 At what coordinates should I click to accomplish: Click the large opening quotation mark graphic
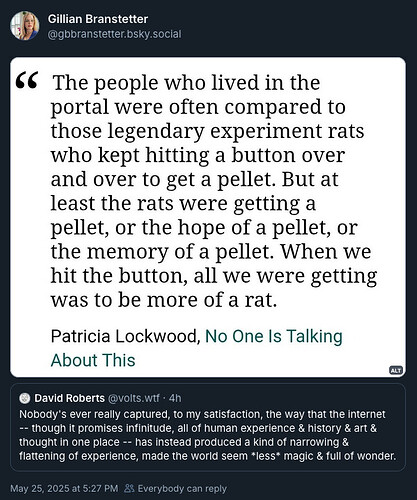pos(27,81)
